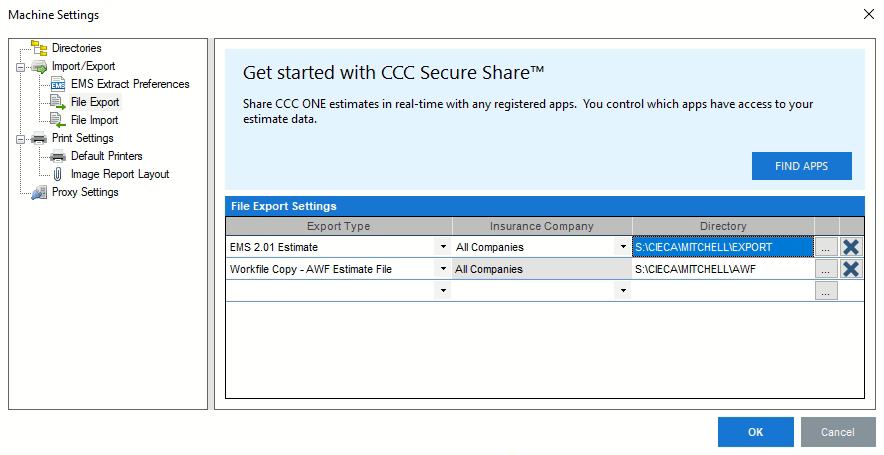Browse directory for Workfile Copy AWF row
Viewport: 884px width, 455px height.
point(826,269)
